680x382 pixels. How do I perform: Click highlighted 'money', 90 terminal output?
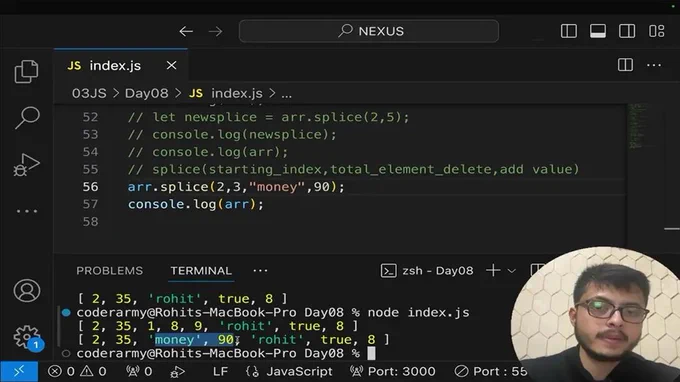pyautogui.click(x=195, y=340)
